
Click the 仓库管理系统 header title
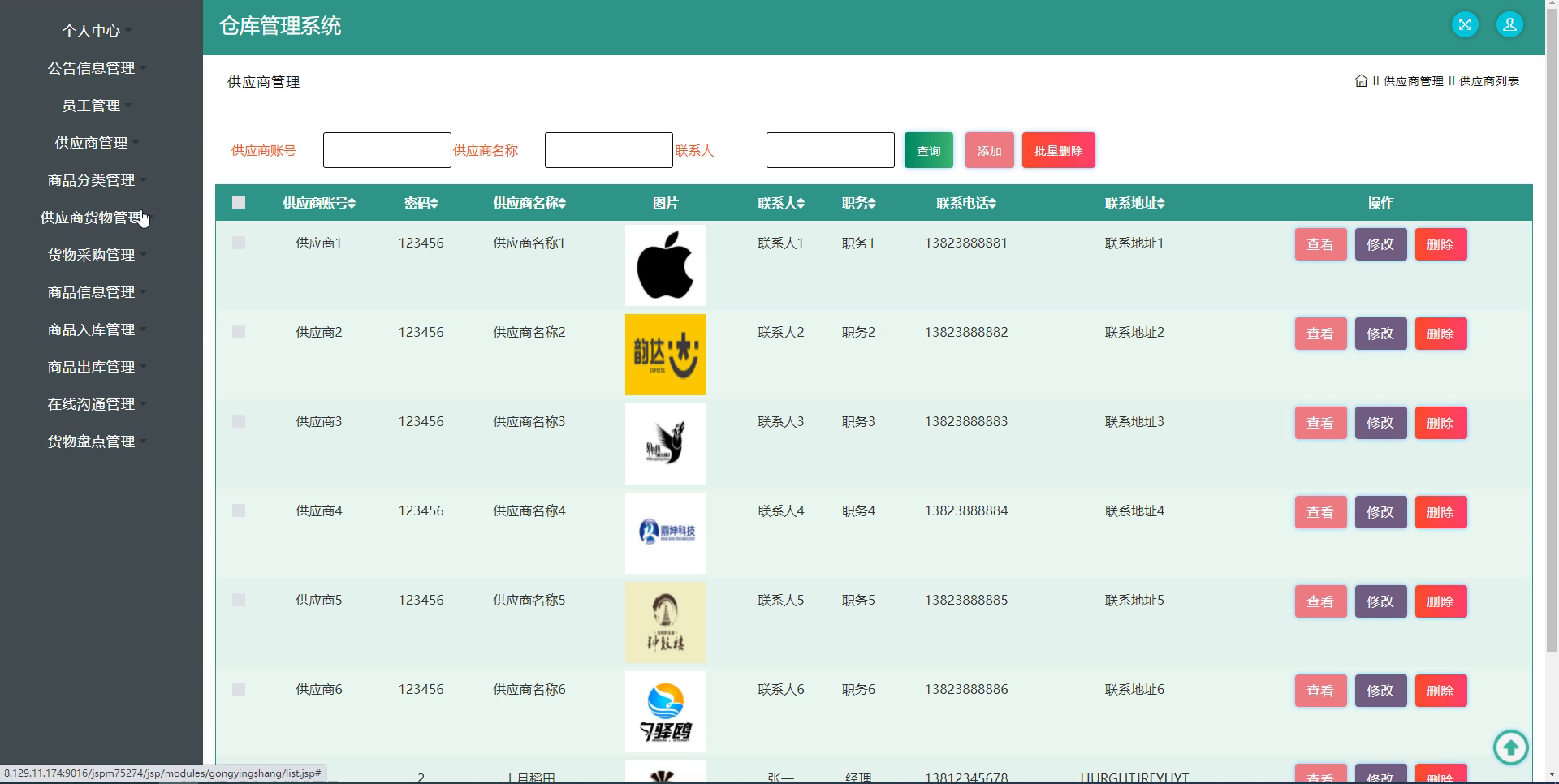(280, 26)
